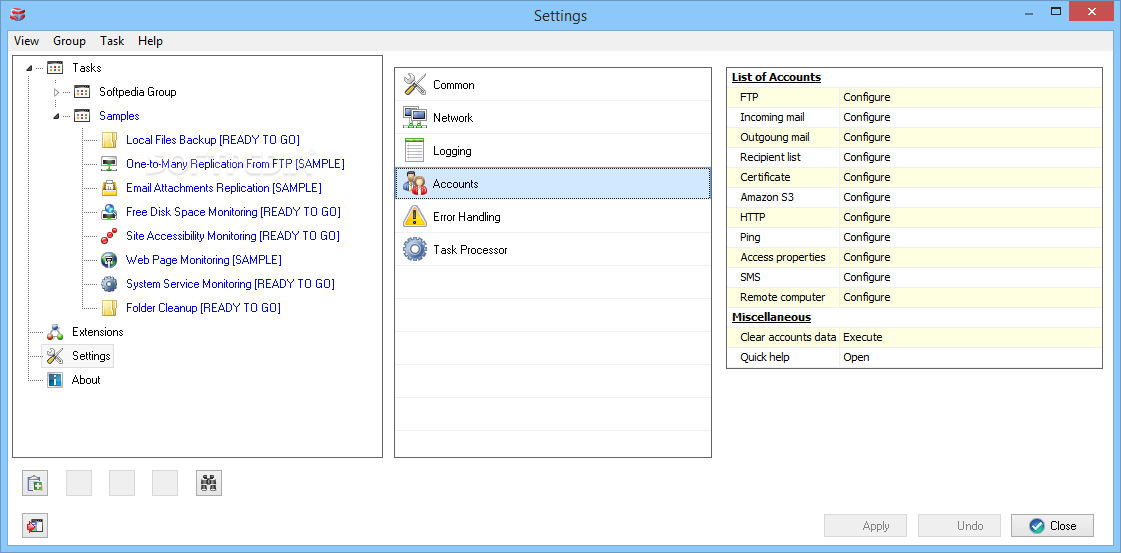Select the Error Handling category

pyautogui.click(x=553, y=216)
